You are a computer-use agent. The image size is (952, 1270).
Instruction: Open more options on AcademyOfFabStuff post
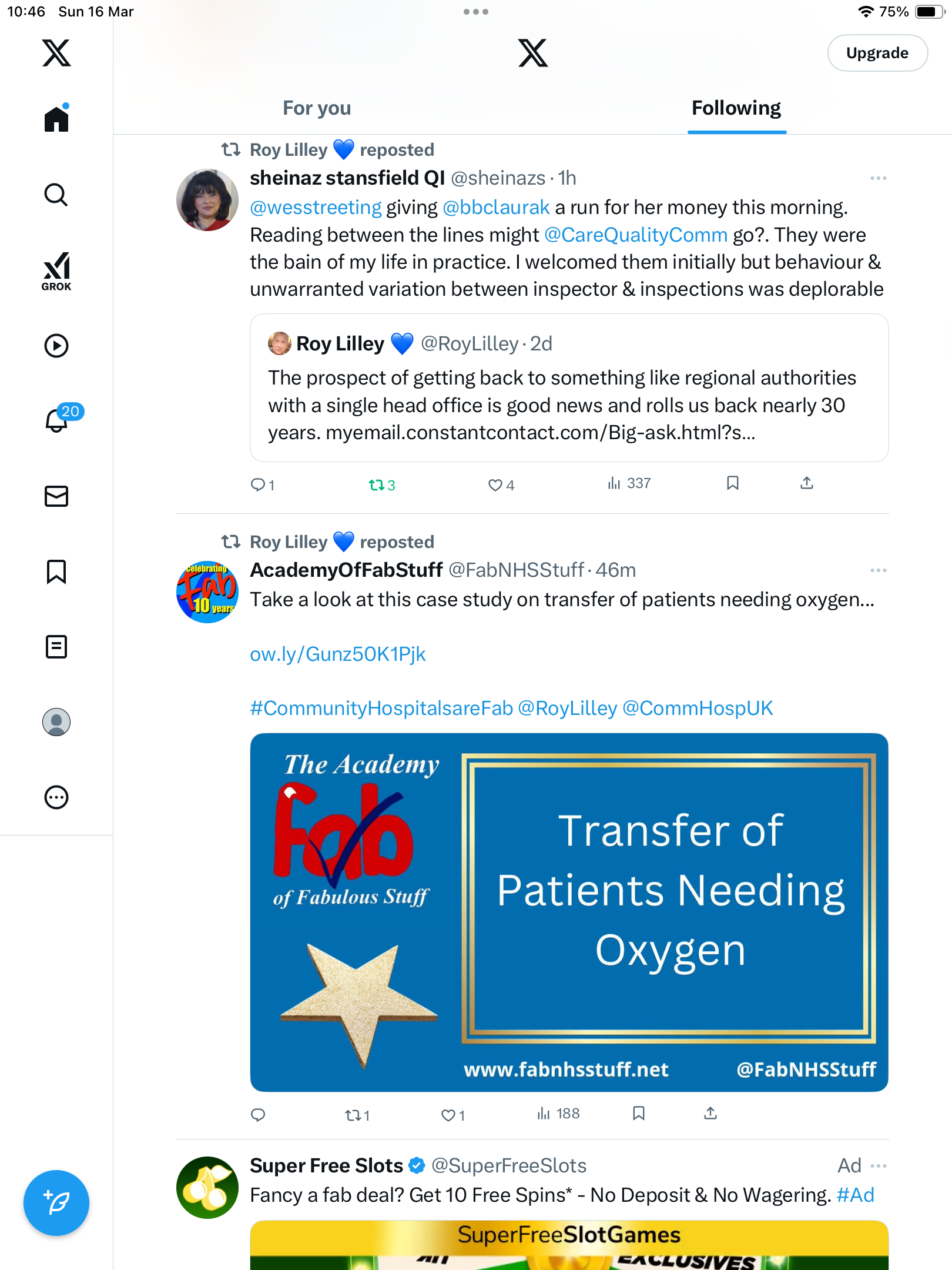878,570
